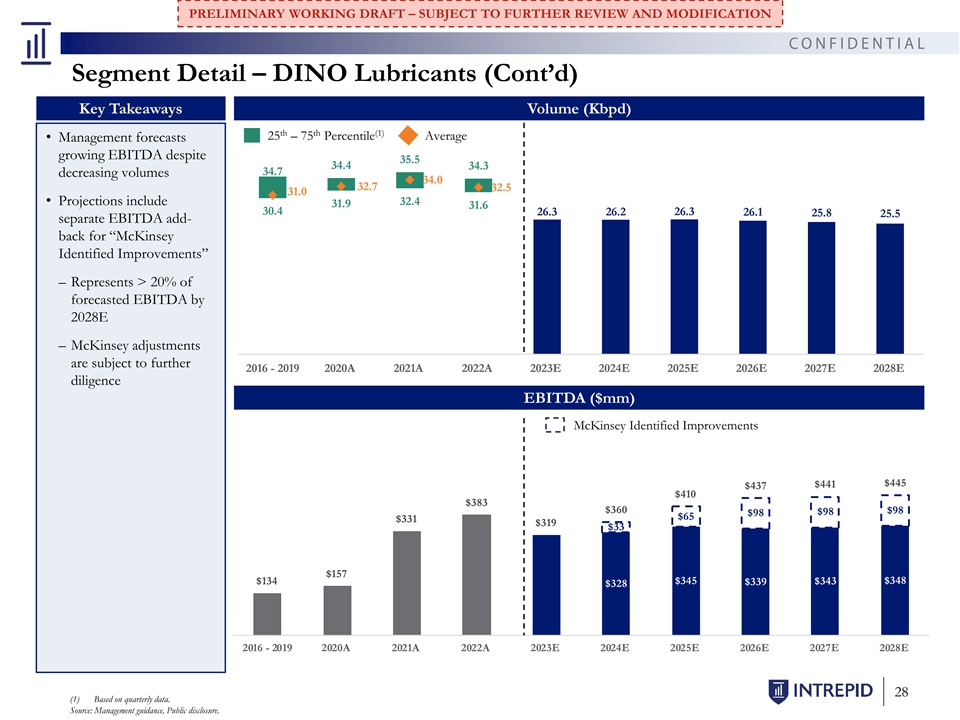
Task: Click the $410 total above 2025E bar
Action: tap(685, 494)
